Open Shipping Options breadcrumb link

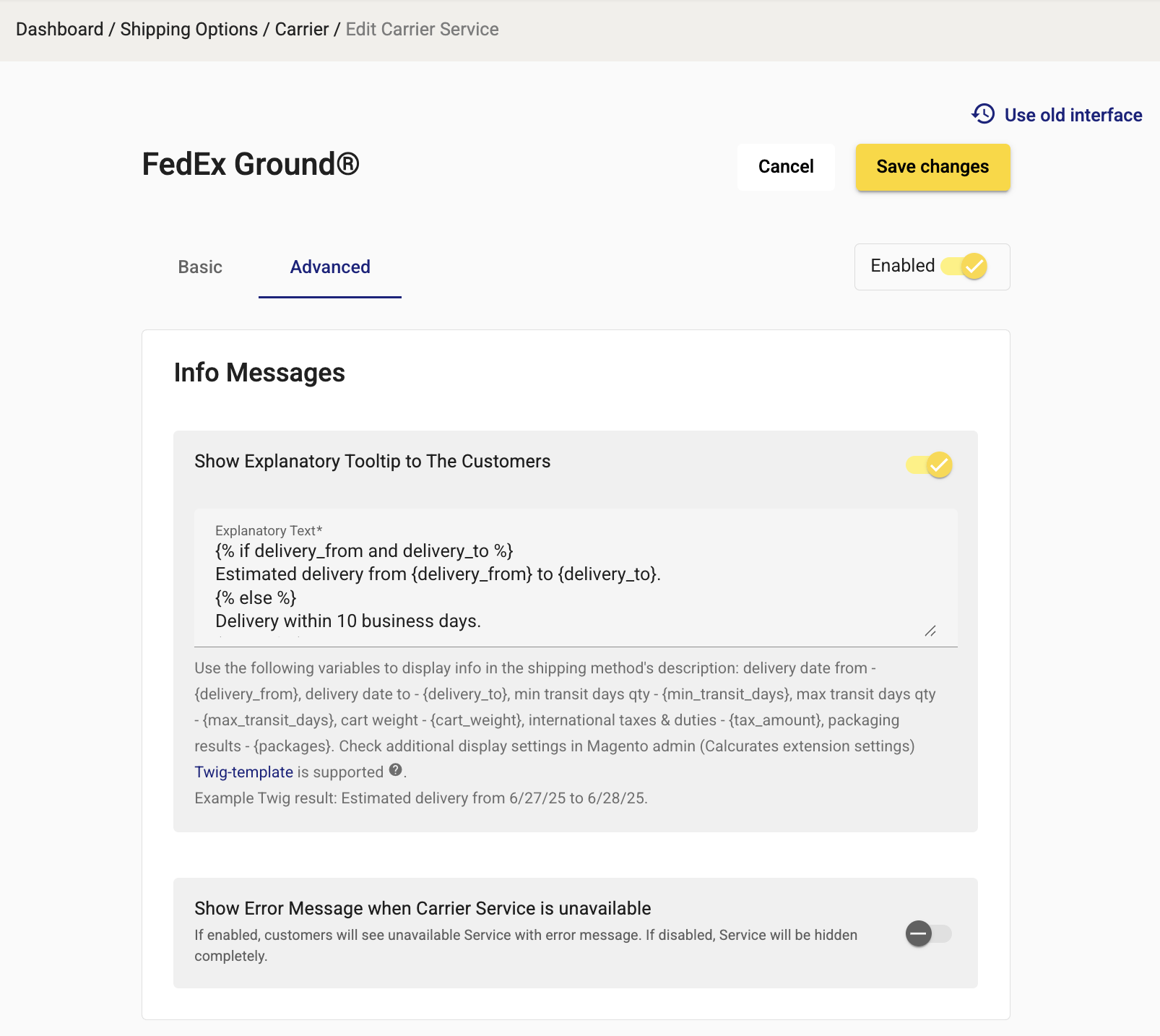pos(189,29)
